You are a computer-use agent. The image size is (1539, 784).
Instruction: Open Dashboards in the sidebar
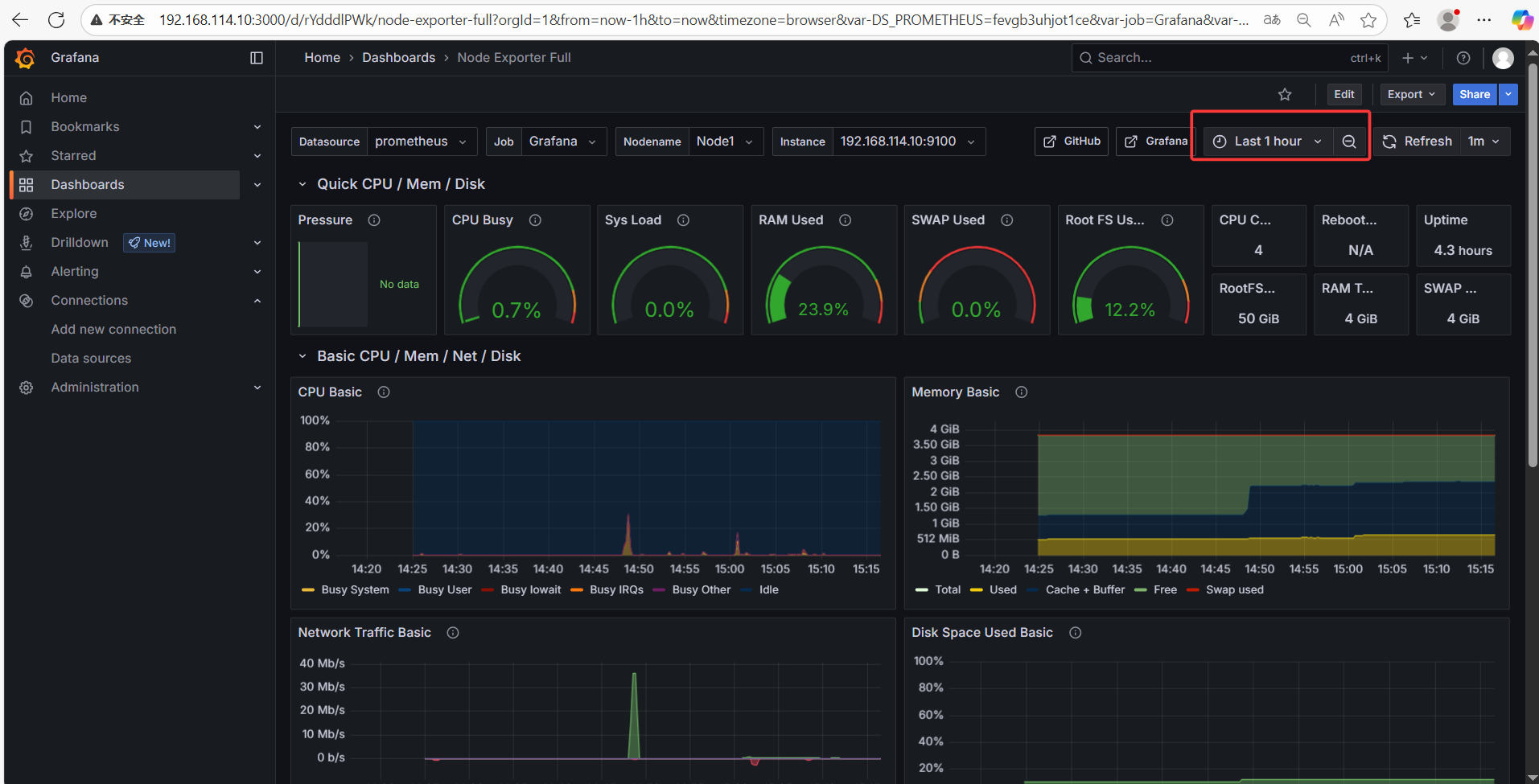pyautogui.click(x=88, y=185)
